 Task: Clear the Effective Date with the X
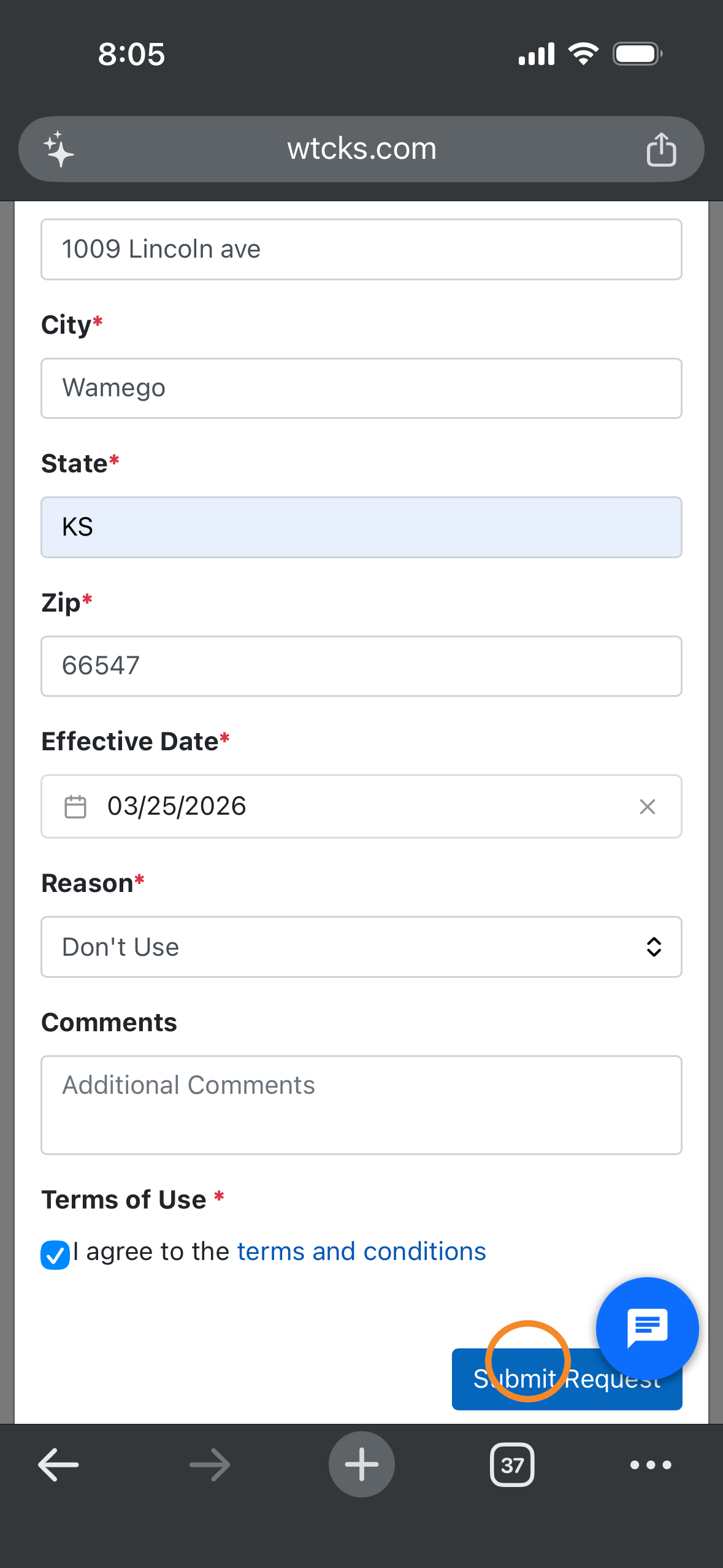pos(647,807)
